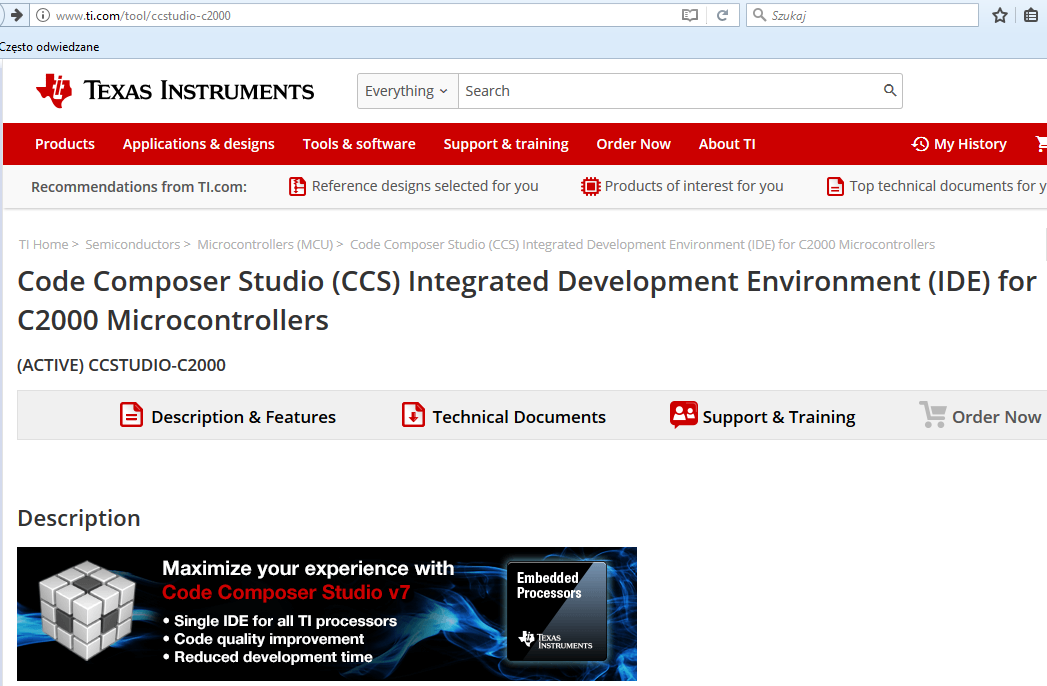This screenshot has height=686, width=1047.
Task: Open the bookmarks list icon
Action: click(1032, 15)
